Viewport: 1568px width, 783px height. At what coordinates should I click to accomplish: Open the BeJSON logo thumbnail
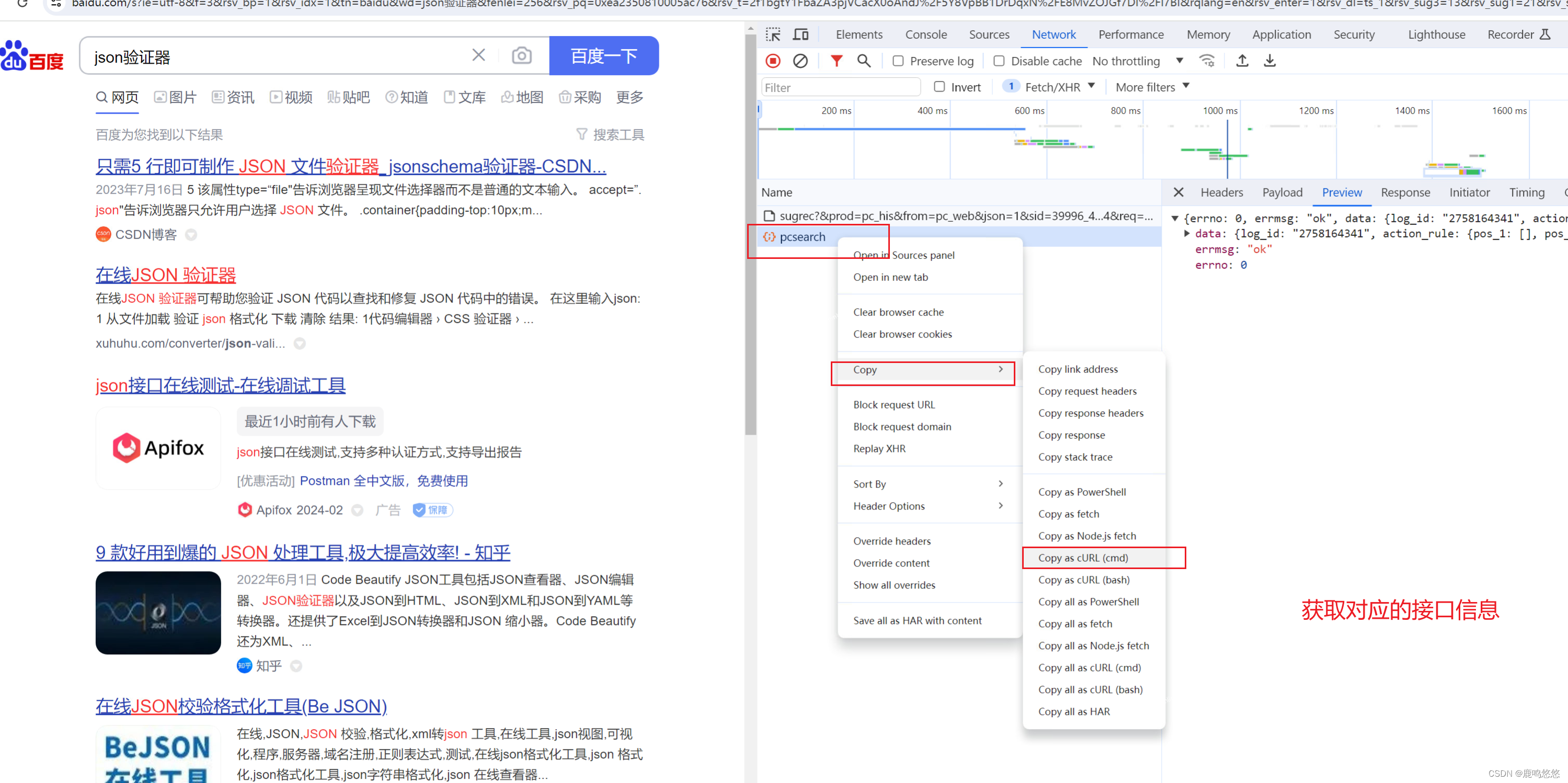[x=158, y=754]
